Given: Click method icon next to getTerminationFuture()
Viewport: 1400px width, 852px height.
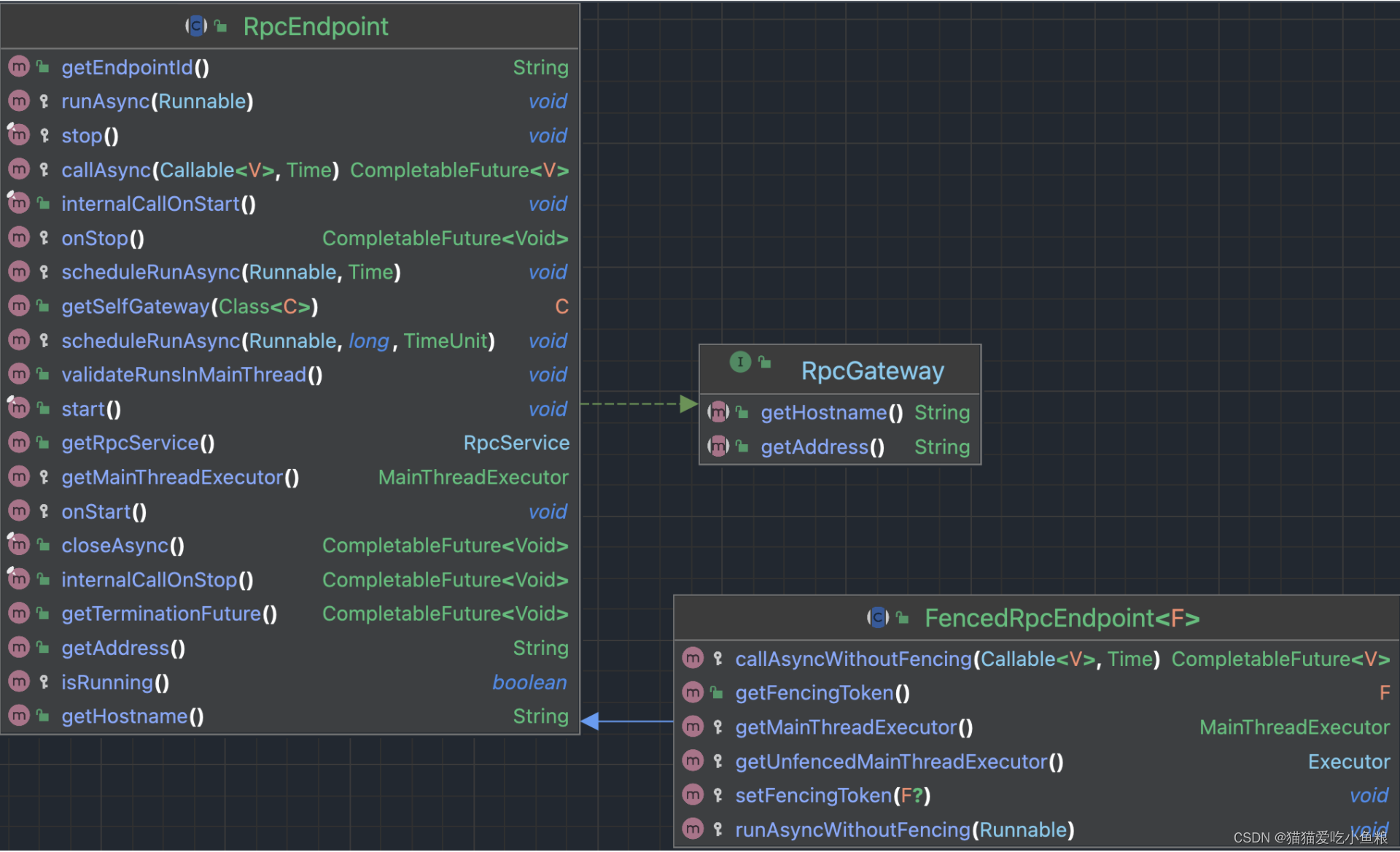Looking at the screenshot, I should coord(19,613).
